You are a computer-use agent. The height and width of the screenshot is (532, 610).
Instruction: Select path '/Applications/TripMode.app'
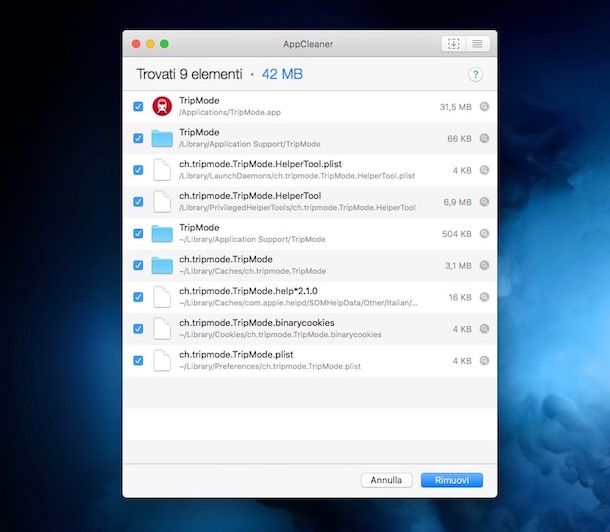point(230,112)
